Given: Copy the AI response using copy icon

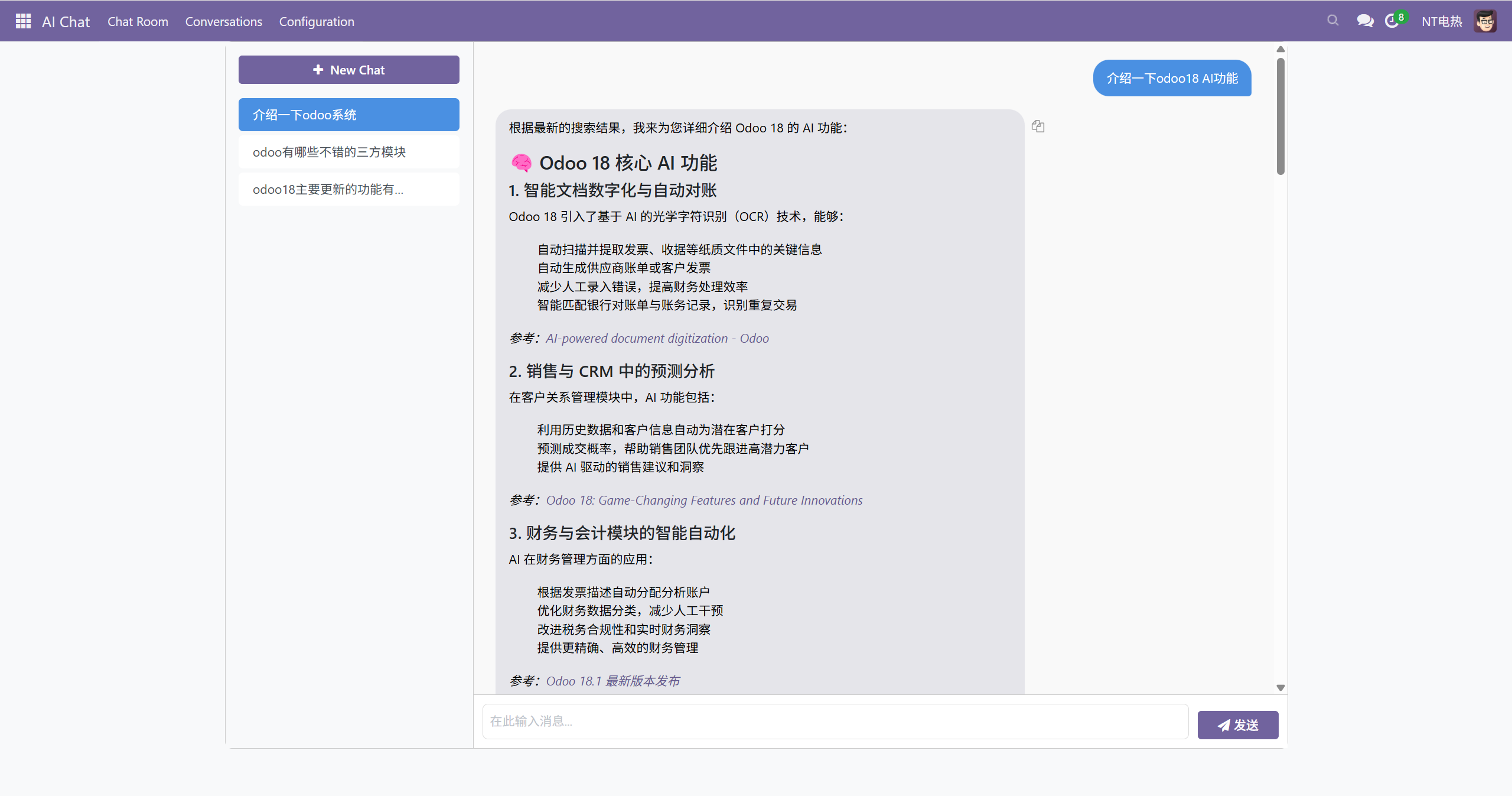Looking at the screenshot, I should click(1038, 126).
